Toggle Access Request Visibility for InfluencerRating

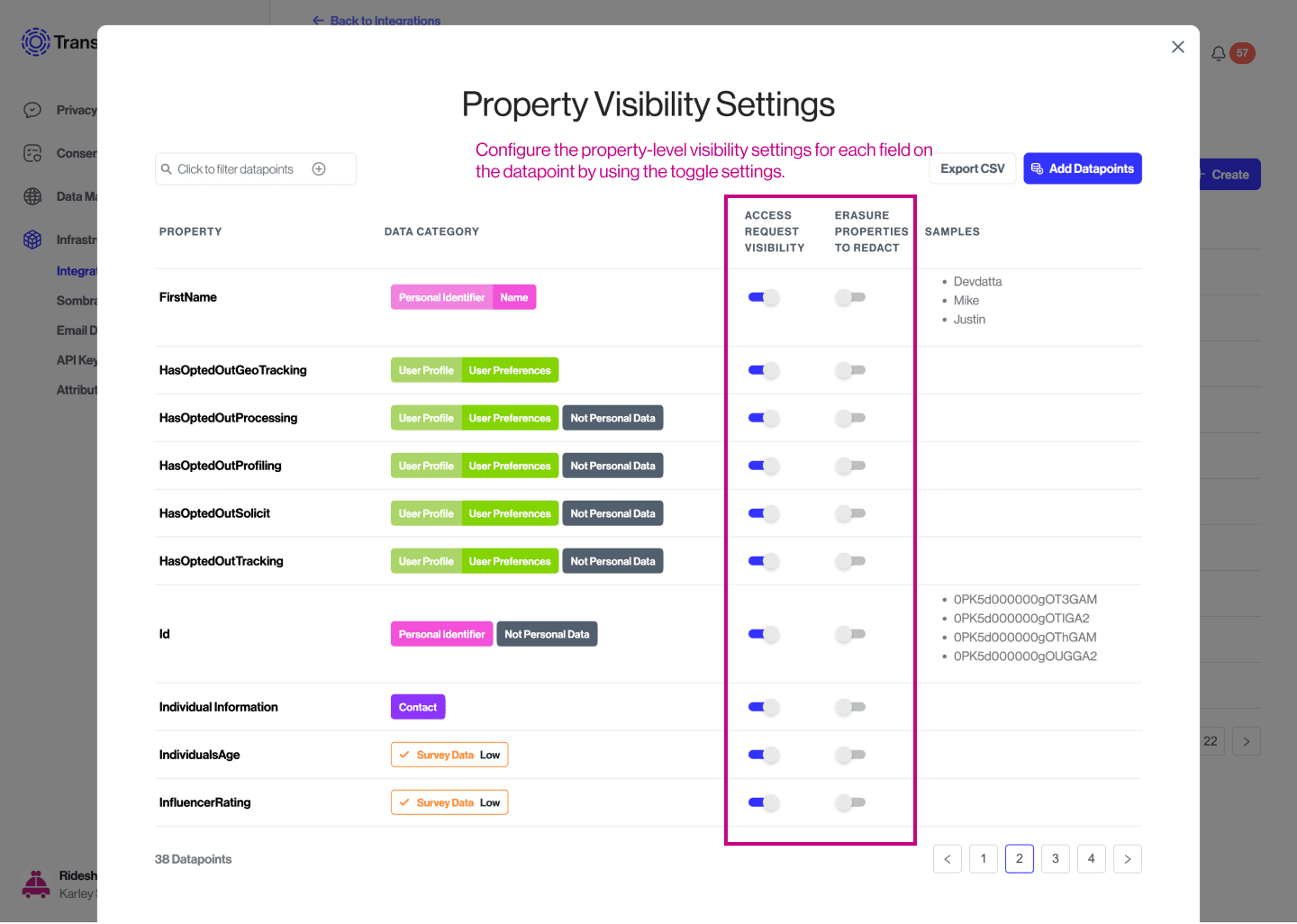(763, 802)
